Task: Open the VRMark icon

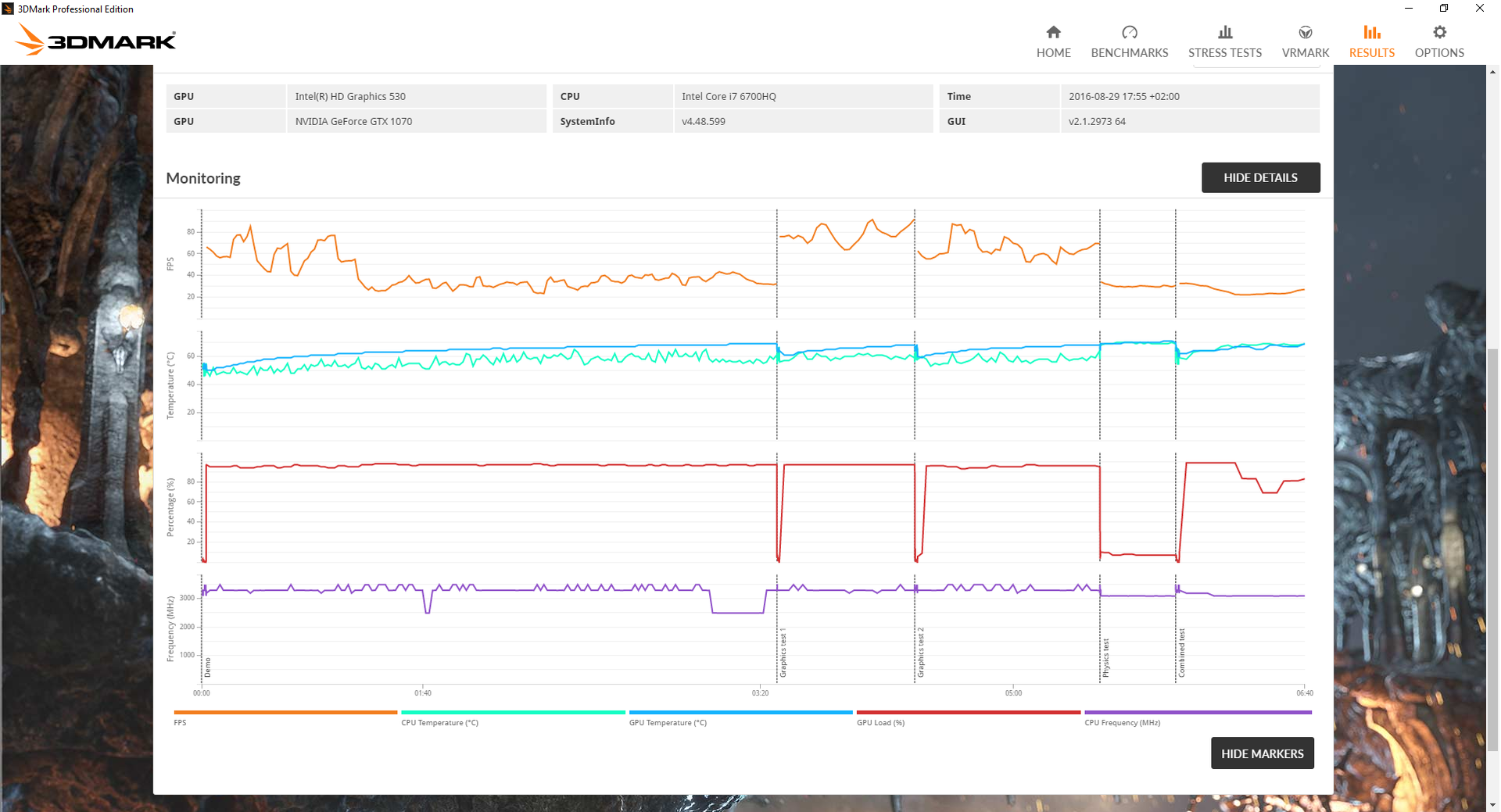Action: [x=1305, y=32]
